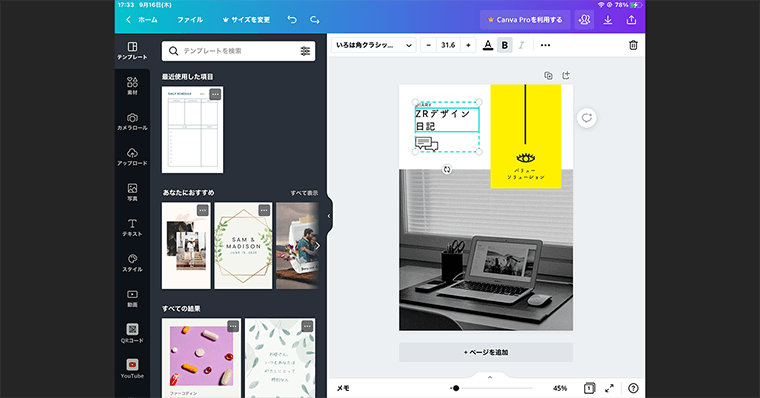Open options on photo collage template

(x=203, y=210)
